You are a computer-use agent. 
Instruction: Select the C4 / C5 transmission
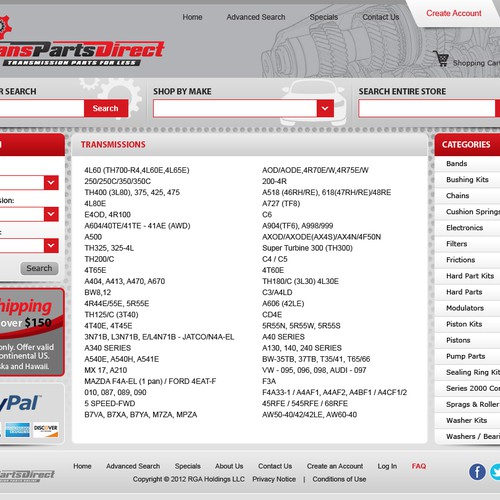coord(274,259)
